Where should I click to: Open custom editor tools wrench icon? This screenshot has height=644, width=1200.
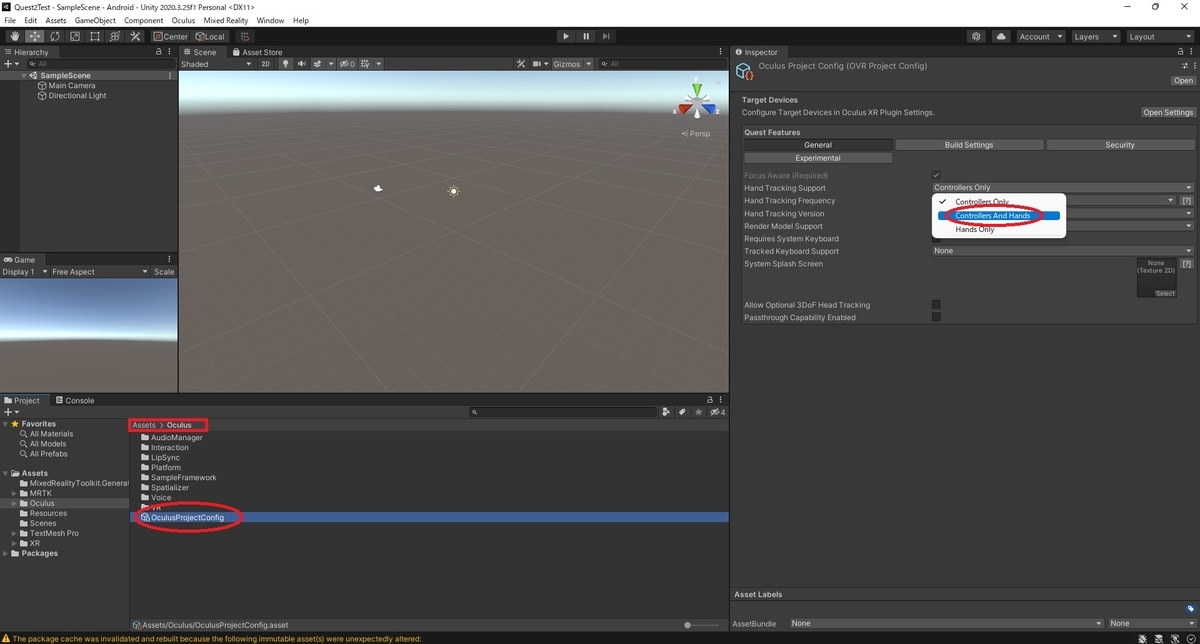[x=135, y=36]
